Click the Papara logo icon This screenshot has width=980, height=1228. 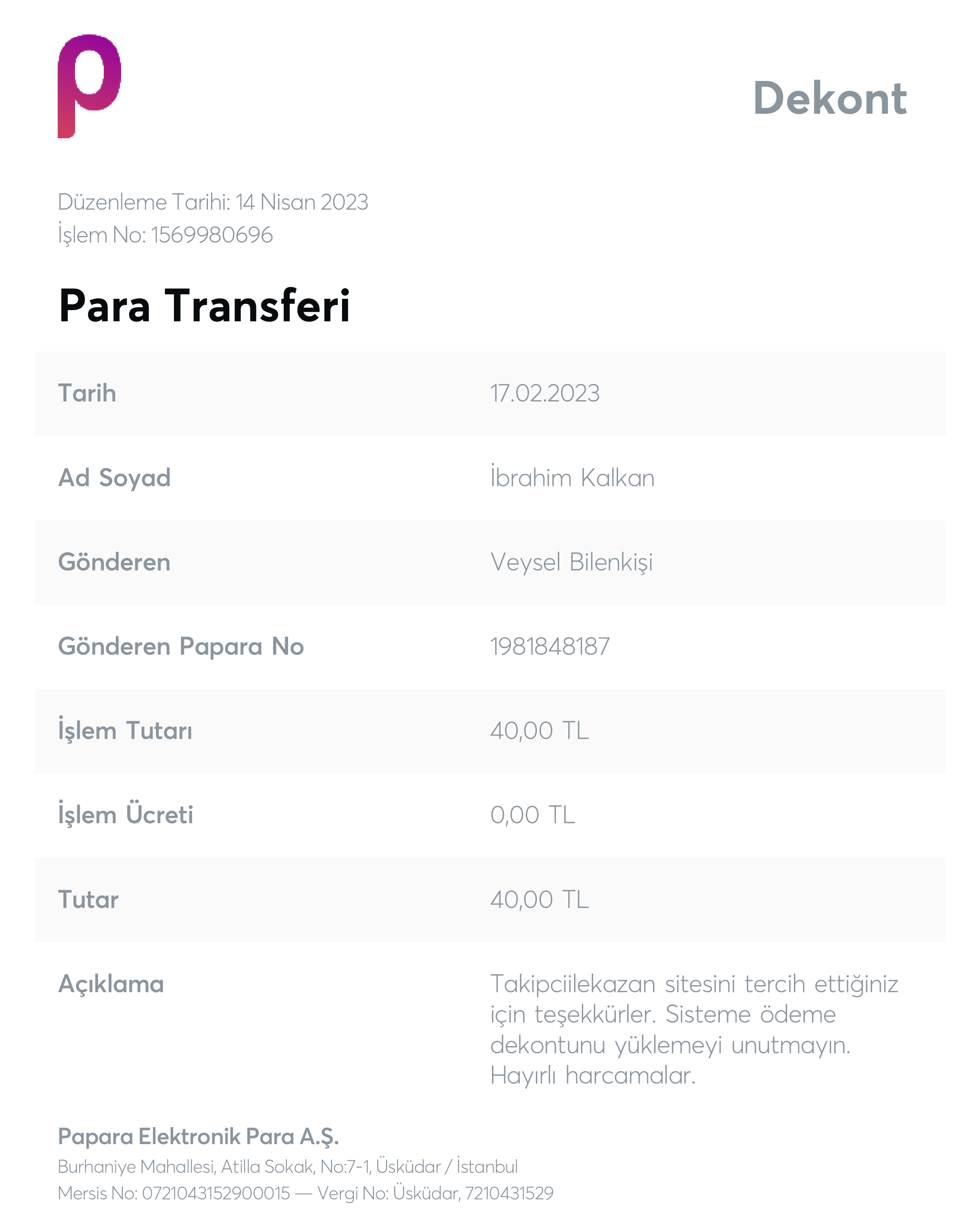[89, 86]
